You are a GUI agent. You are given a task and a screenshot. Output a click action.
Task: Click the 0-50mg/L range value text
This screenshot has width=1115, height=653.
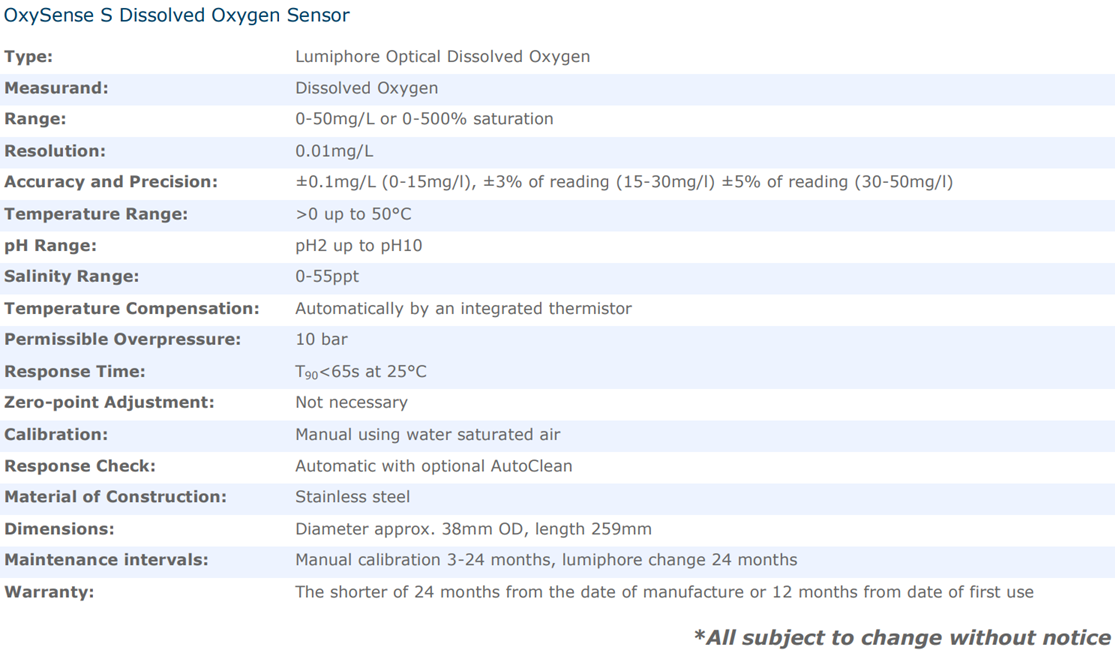point(424,119)
